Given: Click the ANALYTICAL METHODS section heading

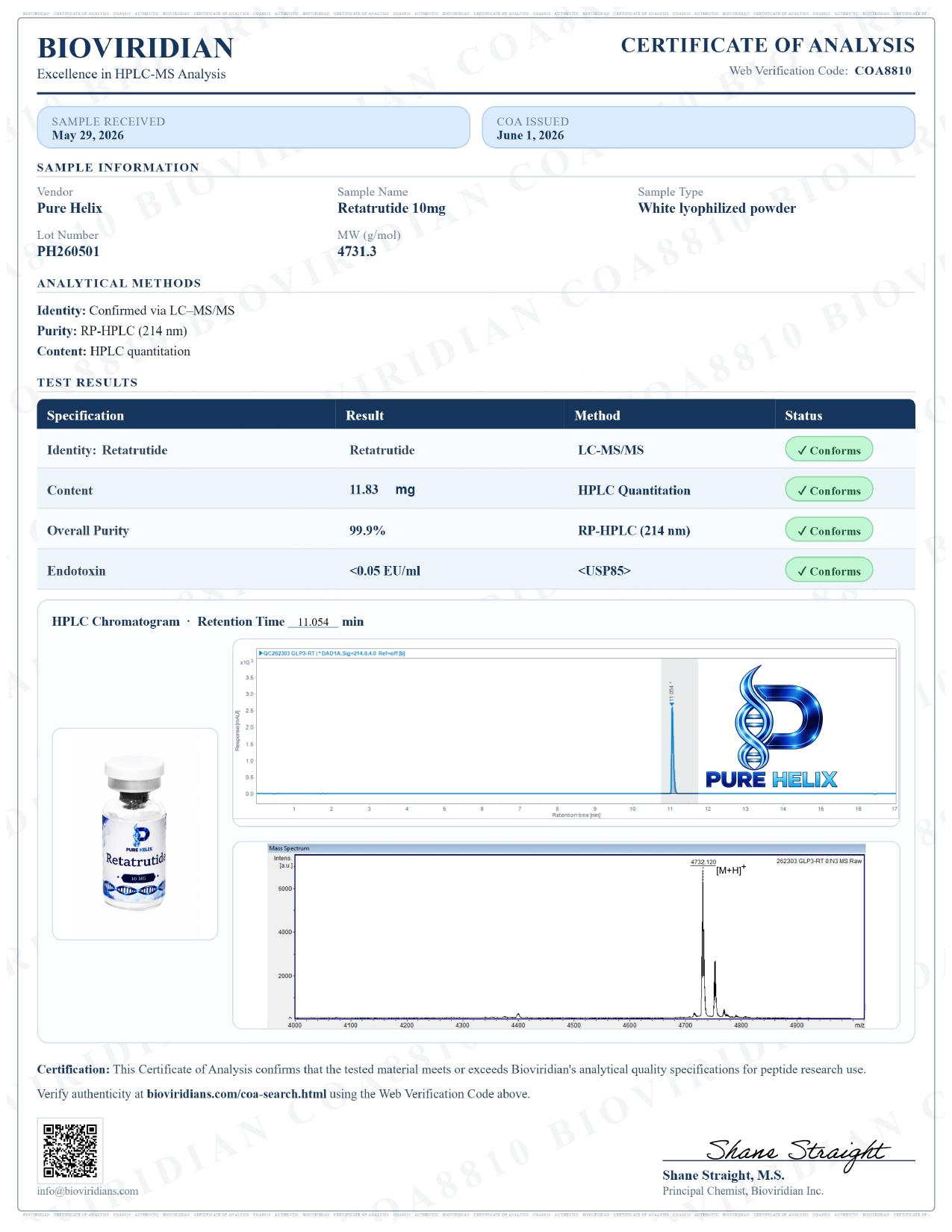Looking at the screenshot, I should [x=119, y=283].
